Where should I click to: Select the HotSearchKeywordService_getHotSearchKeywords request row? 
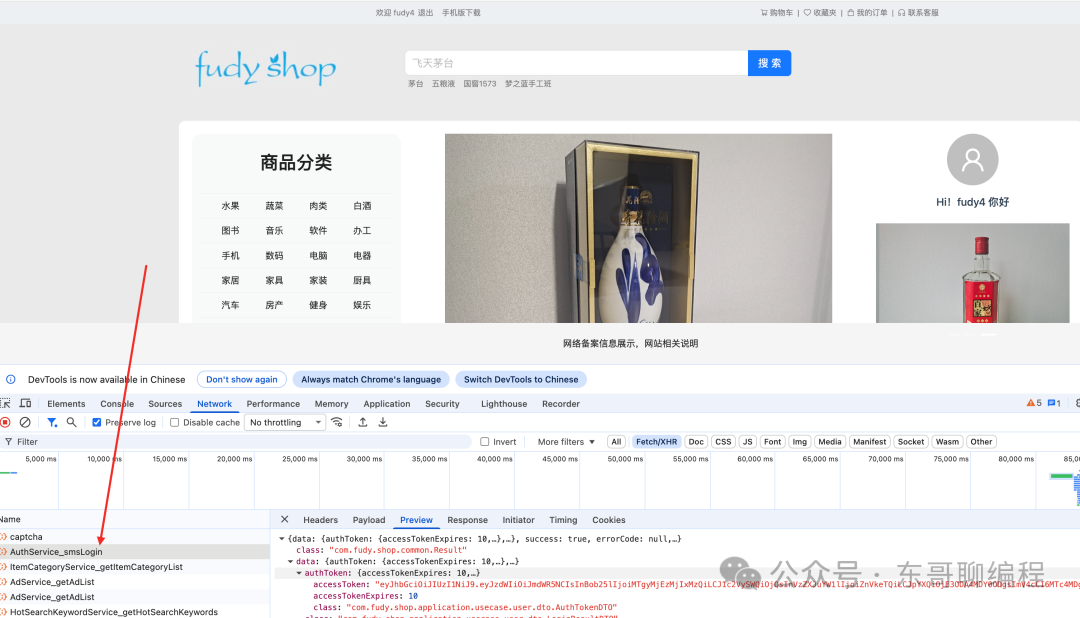(134, 612)
